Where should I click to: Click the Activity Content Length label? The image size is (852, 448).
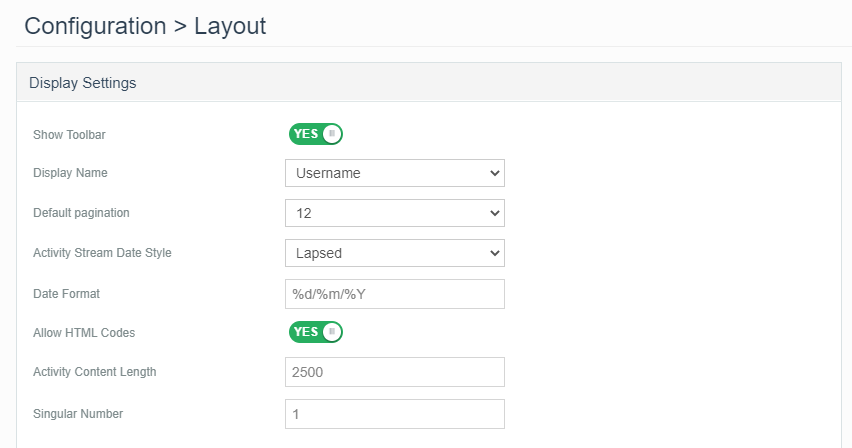pyautogui.click(x=94, y=372)
